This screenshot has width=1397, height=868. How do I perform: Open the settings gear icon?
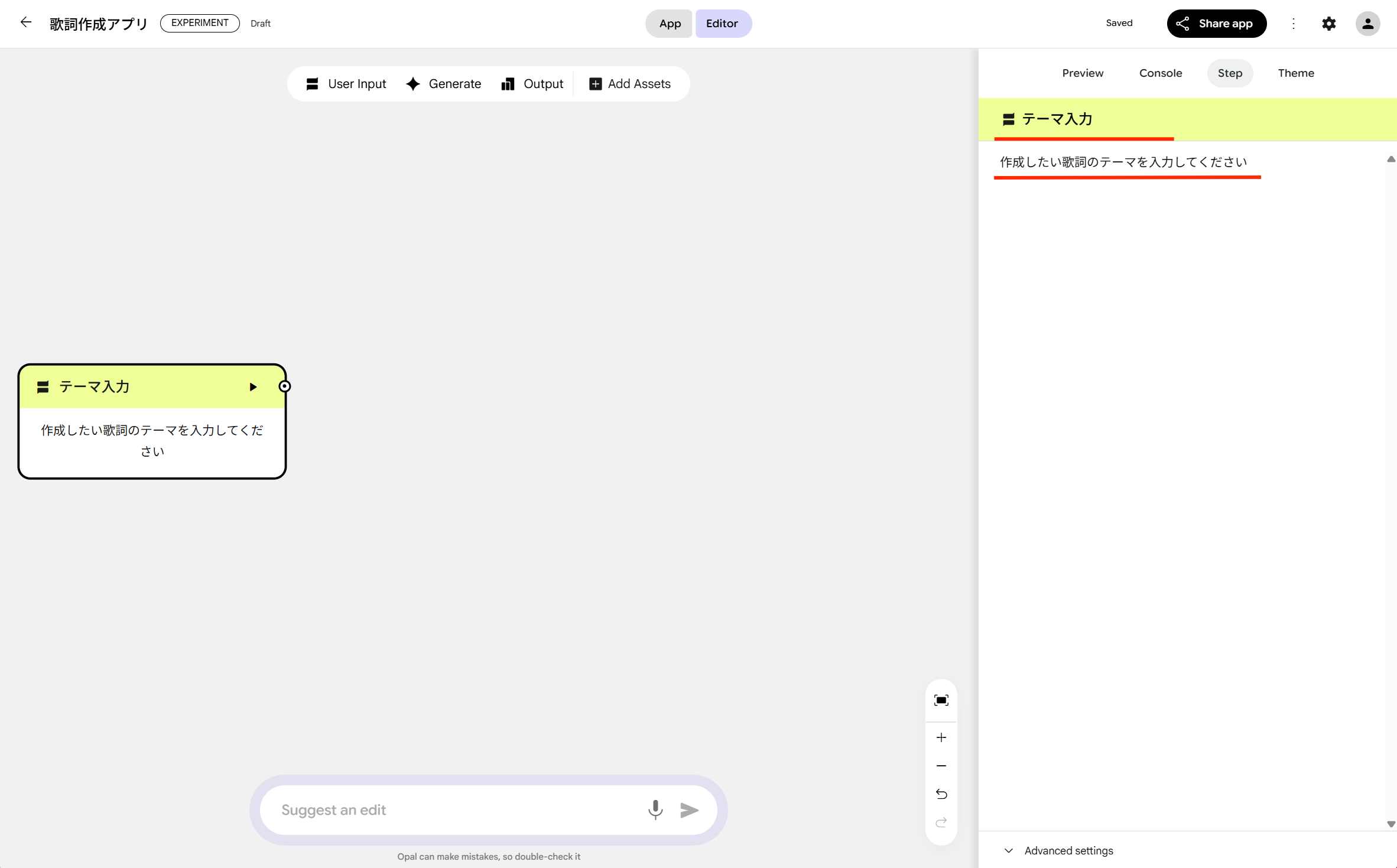(1328, 24)
